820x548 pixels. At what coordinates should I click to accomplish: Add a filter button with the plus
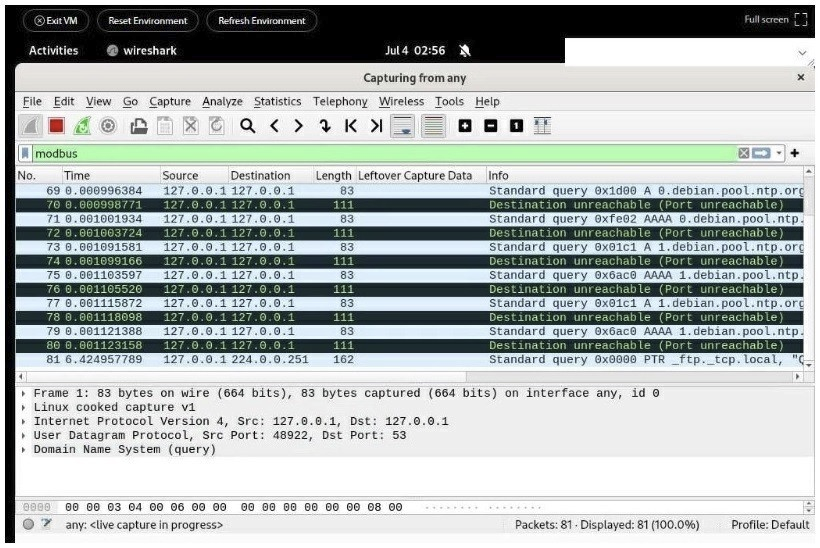(x=795, y=153)
